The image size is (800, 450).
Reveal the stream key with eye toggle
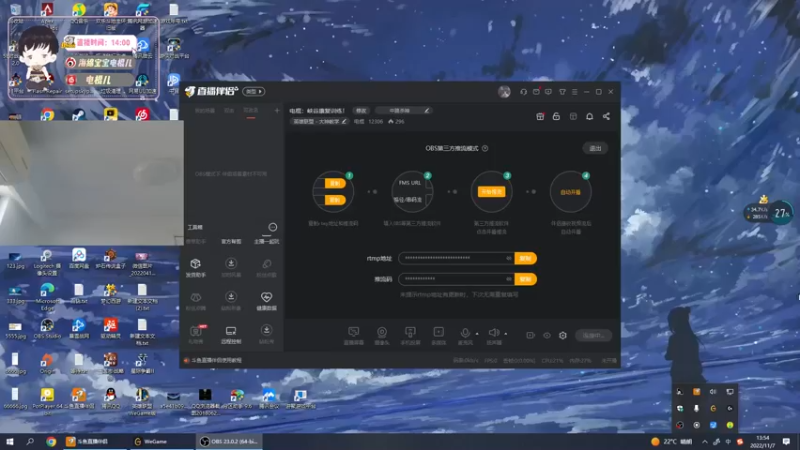point(509,279)
